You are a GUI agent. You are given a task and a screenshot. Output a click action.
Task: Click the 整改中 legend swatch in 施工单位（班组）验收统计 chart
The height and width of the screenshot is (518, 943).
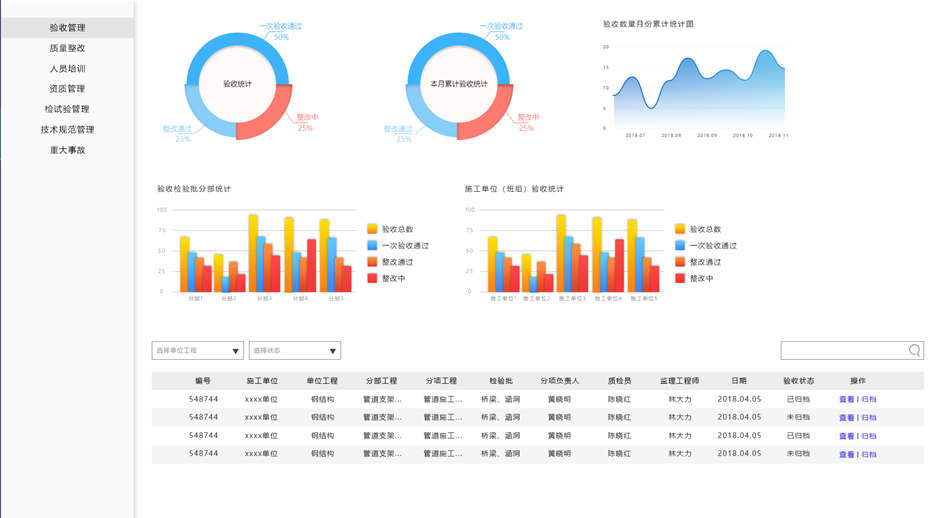pos(680,278)
